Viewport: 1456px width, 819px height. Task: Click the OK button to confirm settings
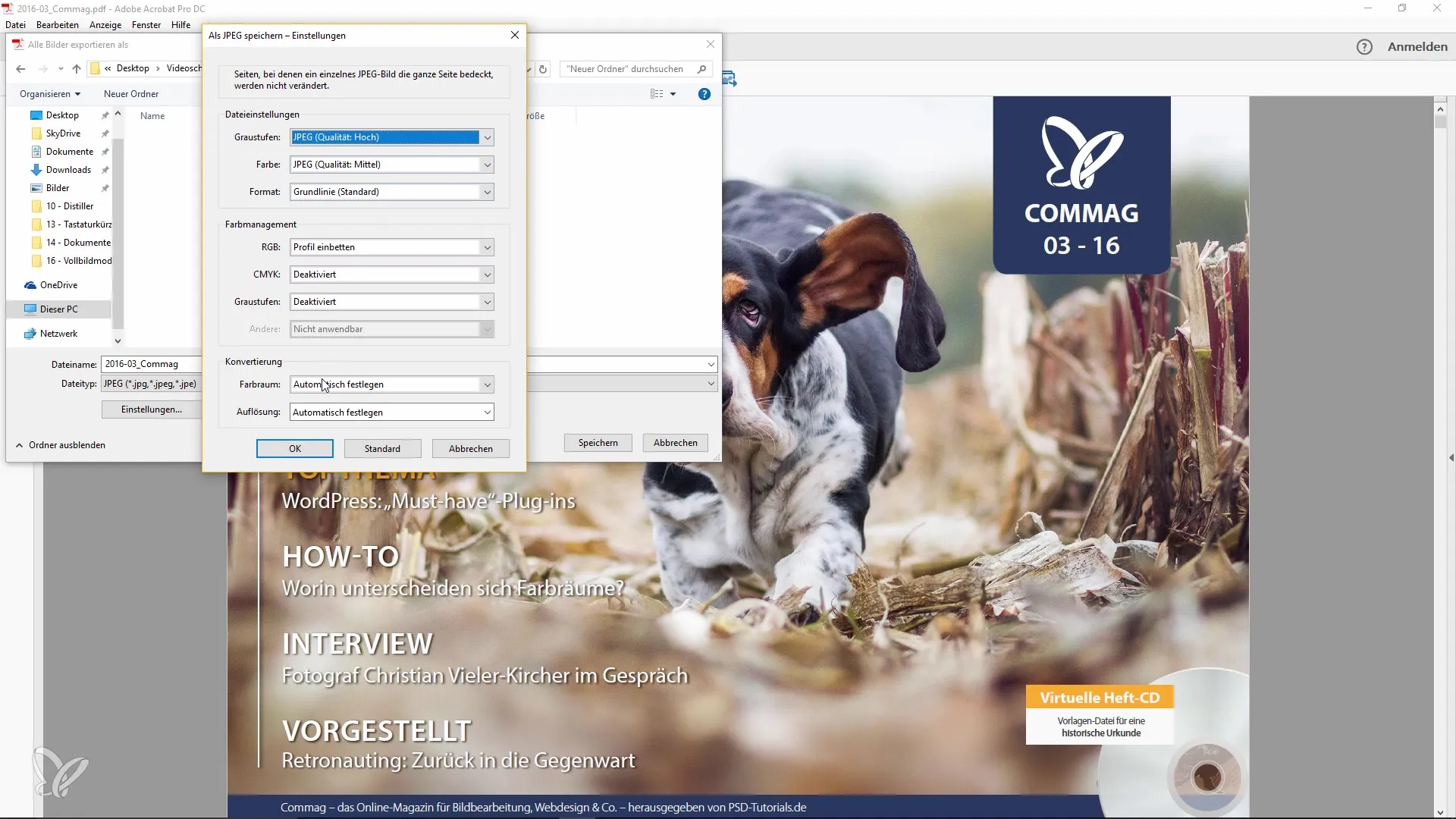click(296, 449)
